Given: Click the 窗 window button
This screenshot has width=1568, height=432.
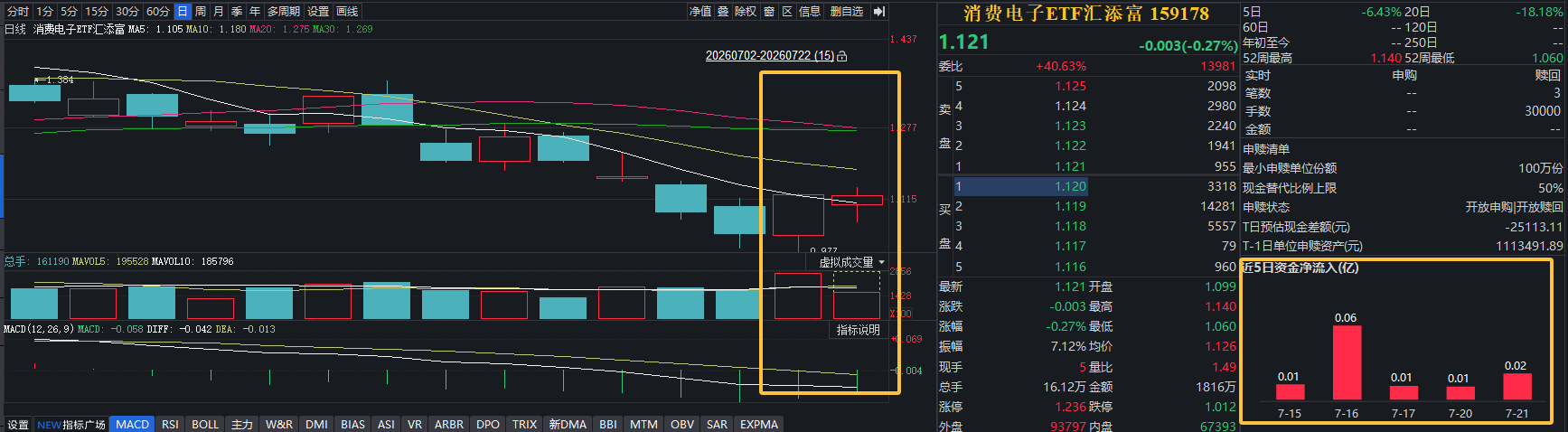Looking at the screenshot, I should pos(769,11).
